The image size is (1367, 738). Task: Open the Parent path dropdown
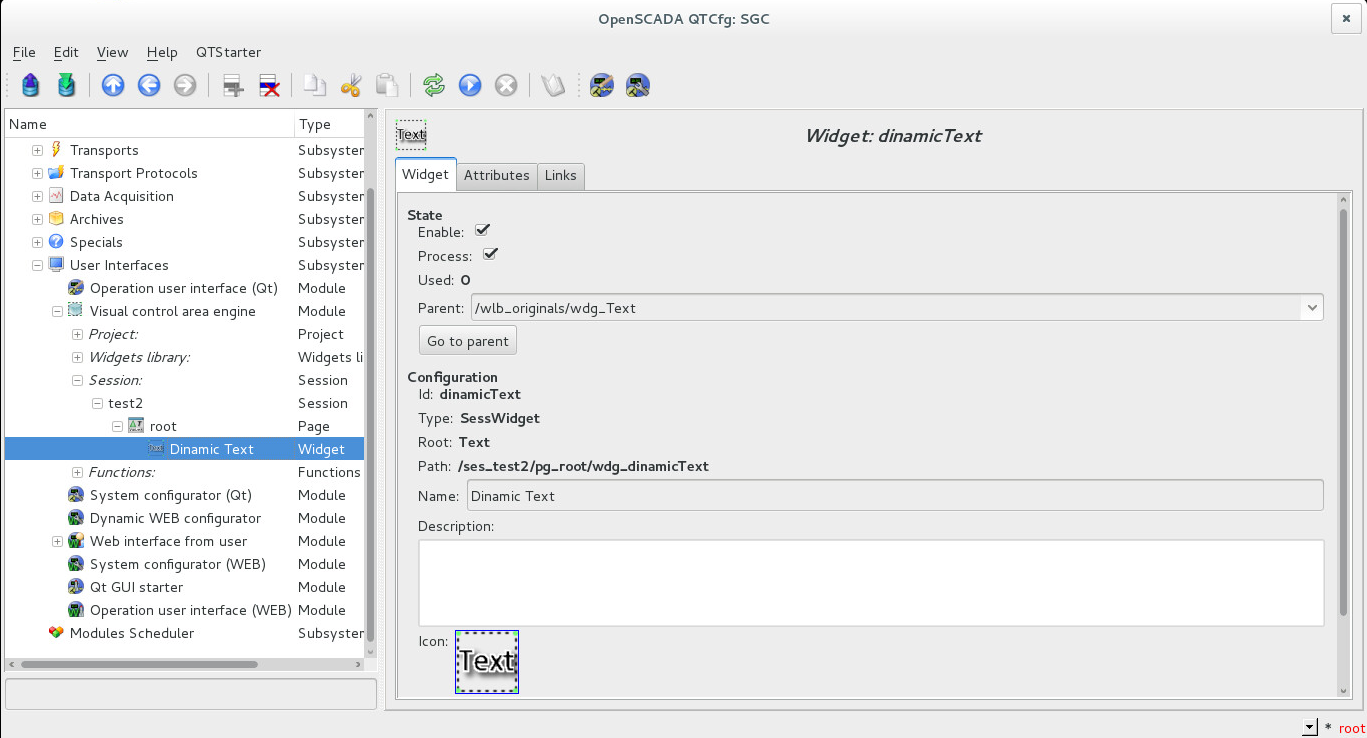(x=1311, y=308)
